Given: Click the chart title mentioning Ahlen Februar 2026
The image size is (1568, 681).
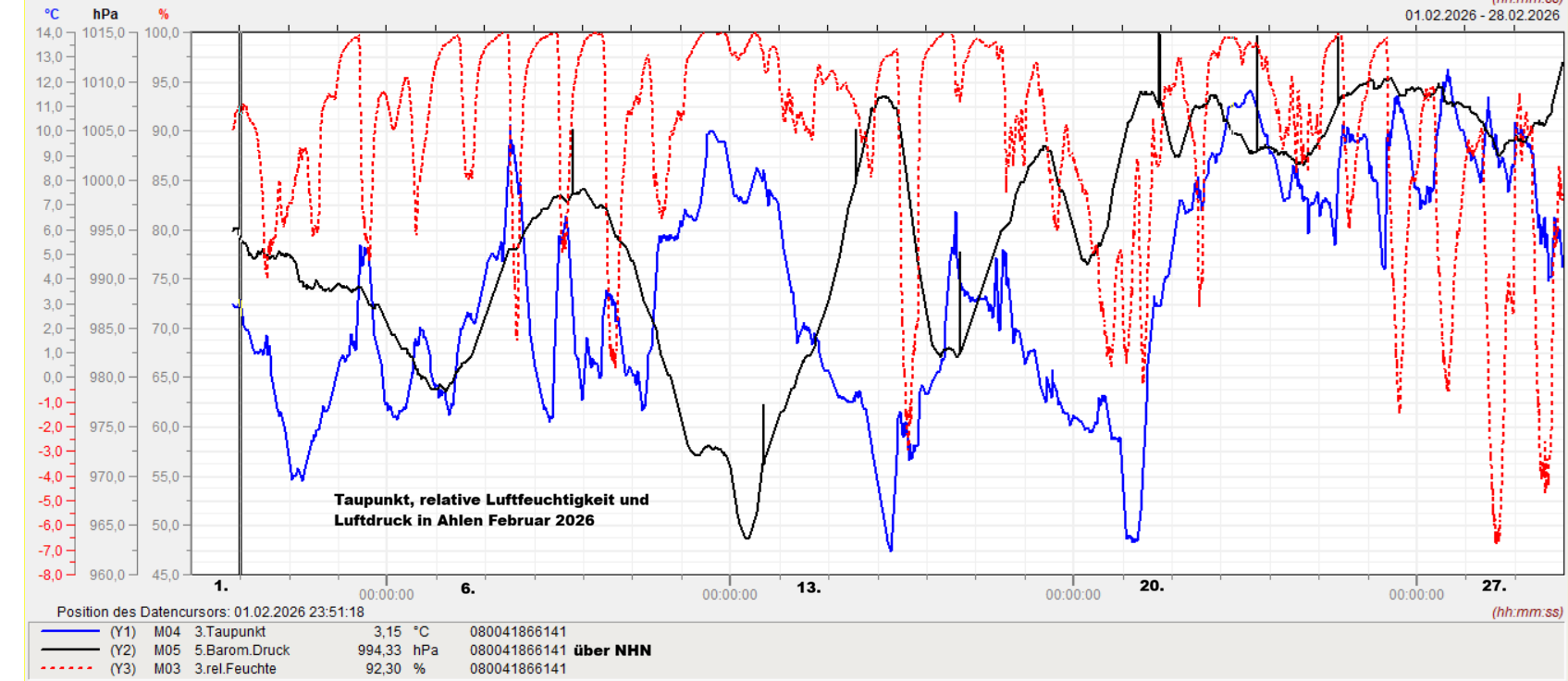Looking at the screenshot, I should 491,510.
